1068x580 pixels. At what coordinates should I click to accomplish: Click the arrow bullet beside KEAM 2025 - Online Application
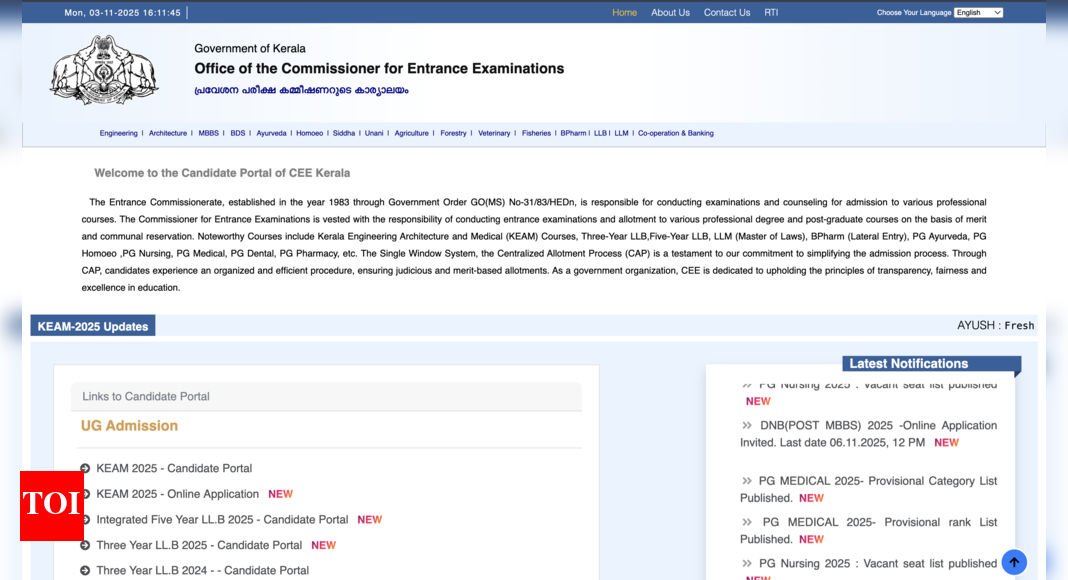(x=85, y=494)
